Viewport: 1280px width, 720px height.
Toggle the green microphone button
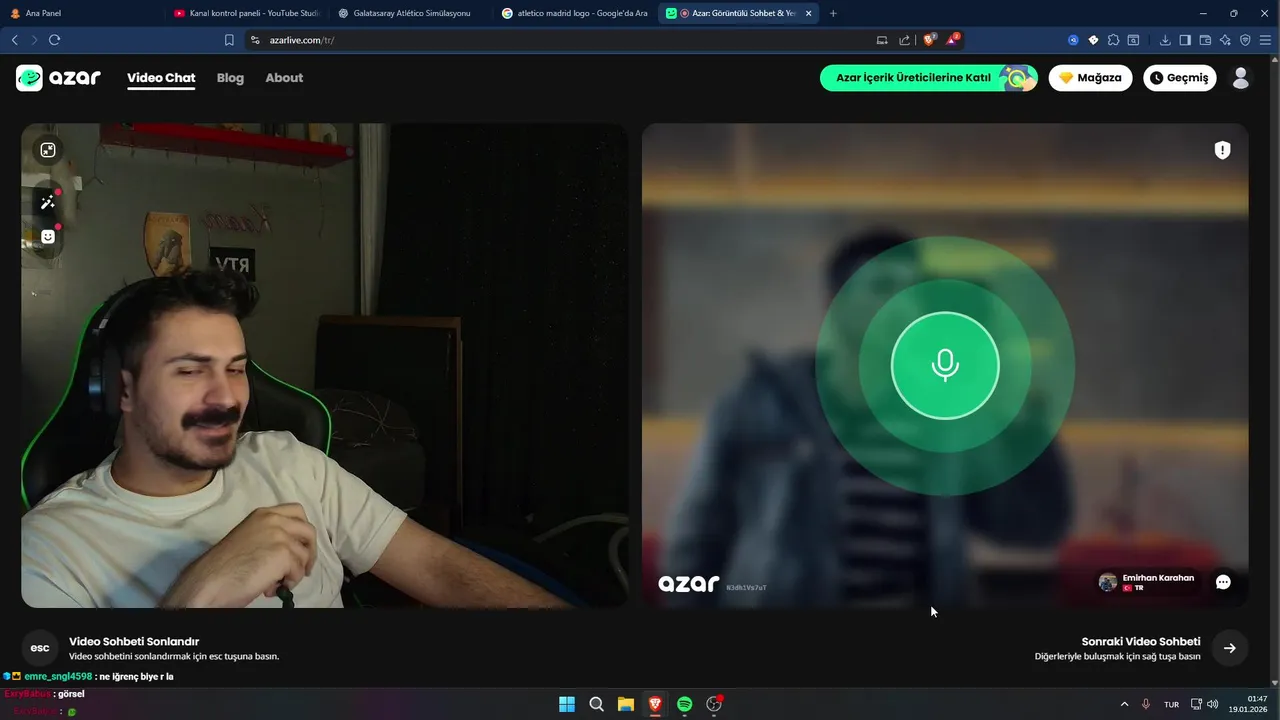pyautogui.click(x=945, y=366)
